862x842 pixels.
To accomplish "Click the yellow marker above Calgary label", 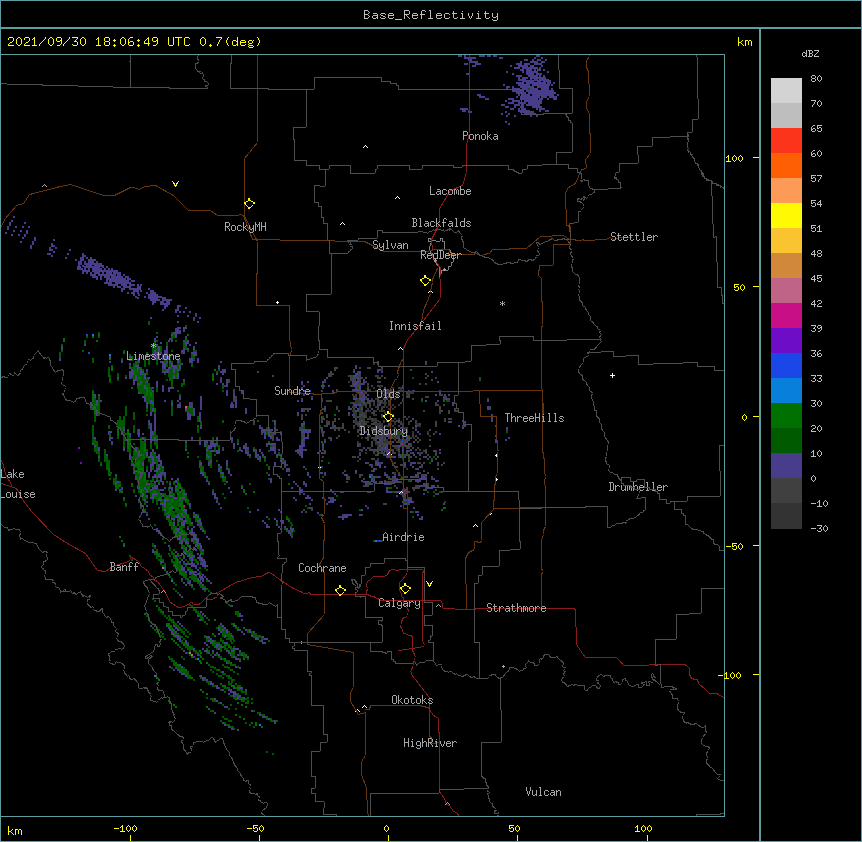I will [x=405, y=589].
